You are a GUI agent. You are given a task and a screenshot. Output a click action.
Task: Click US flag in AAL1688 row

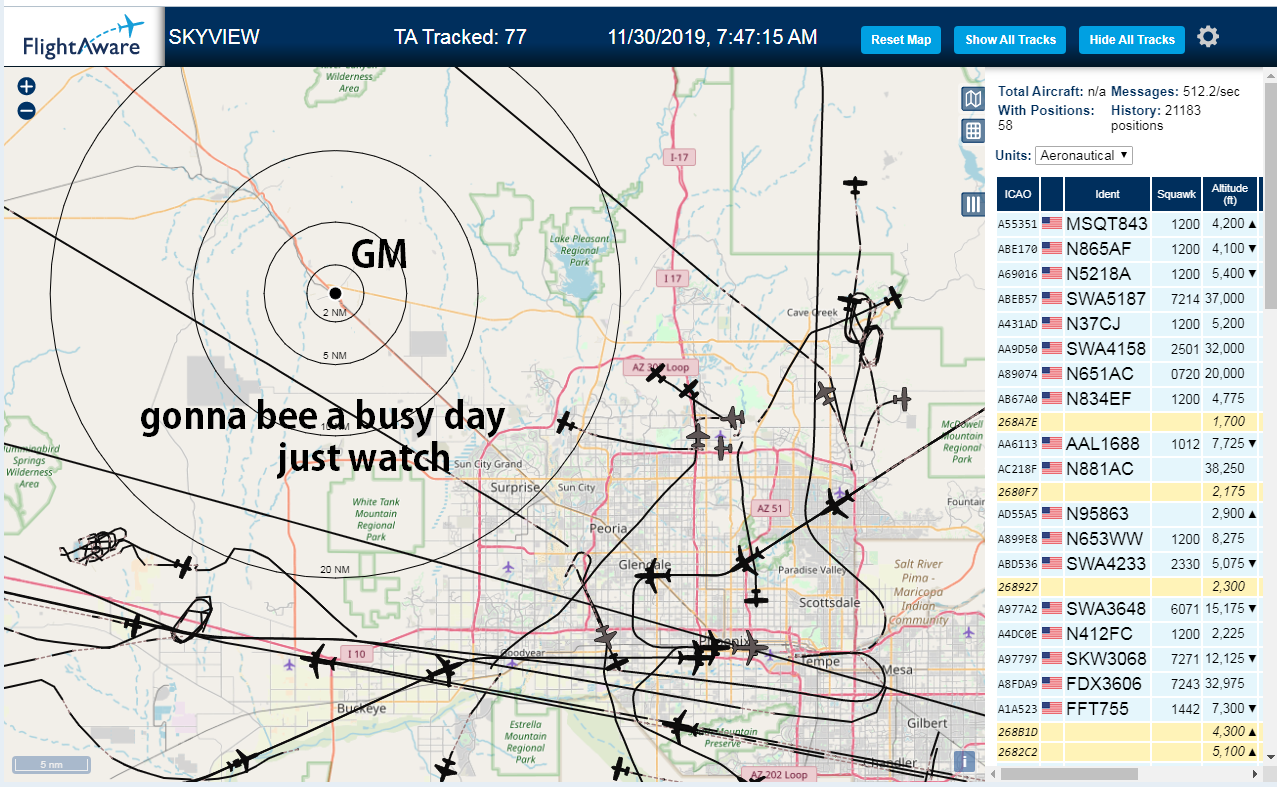tap(1051, 443)
